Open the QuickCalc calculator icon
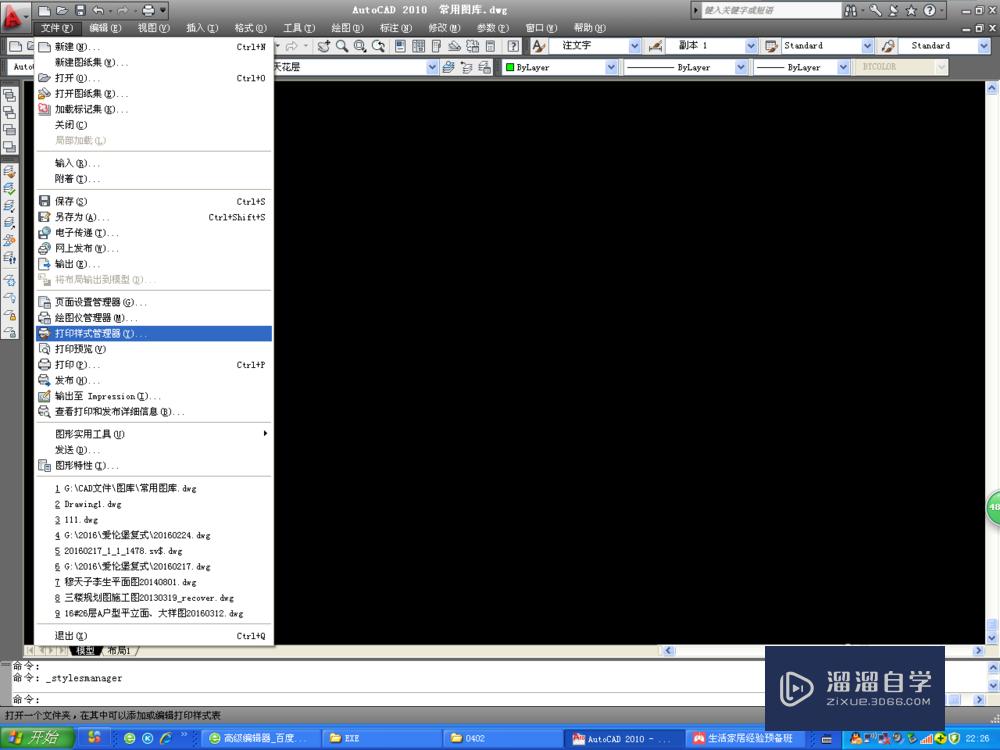 pos(490,46)
